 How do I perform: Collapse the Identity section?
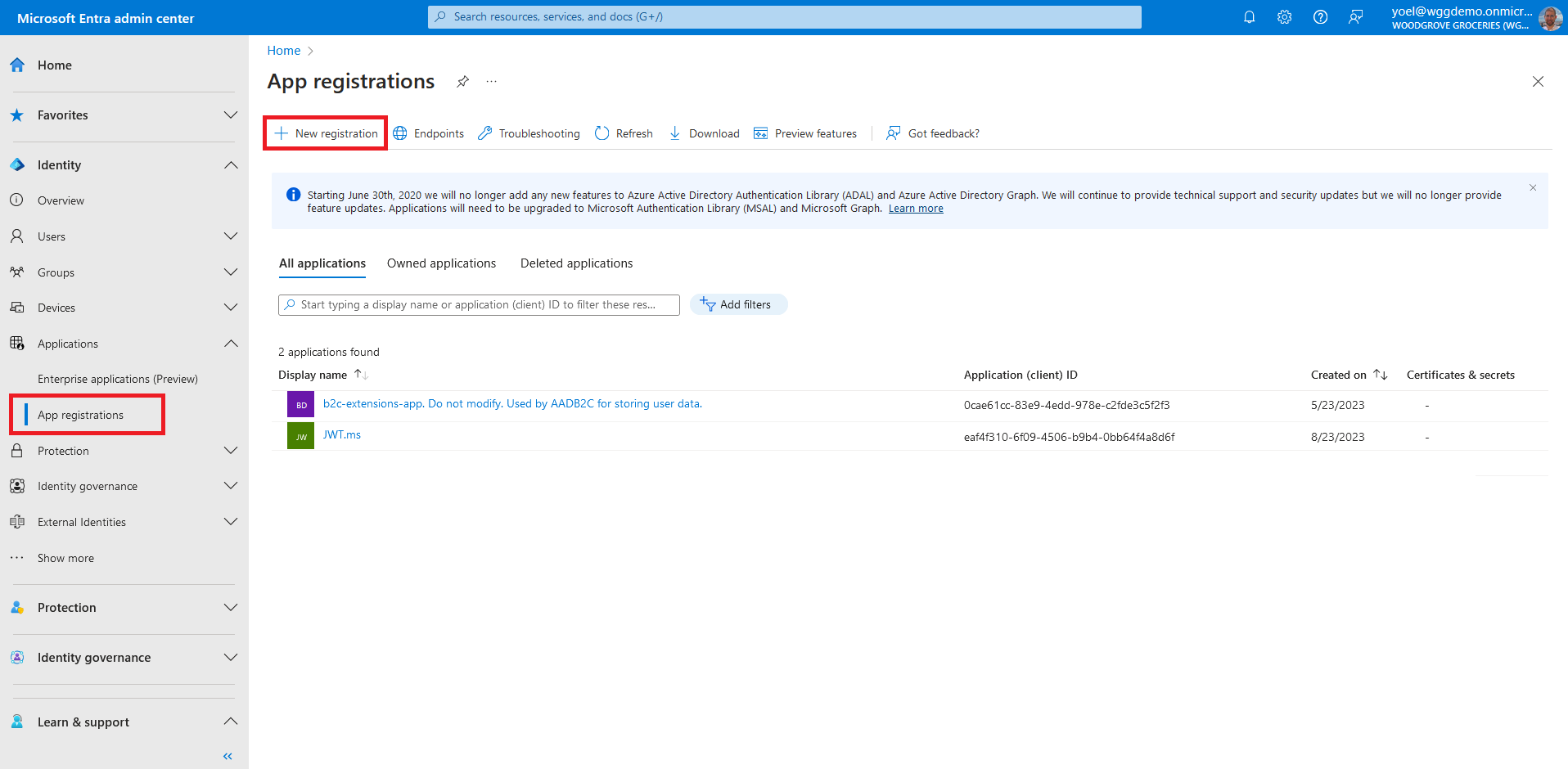click(x=231, y=165)
